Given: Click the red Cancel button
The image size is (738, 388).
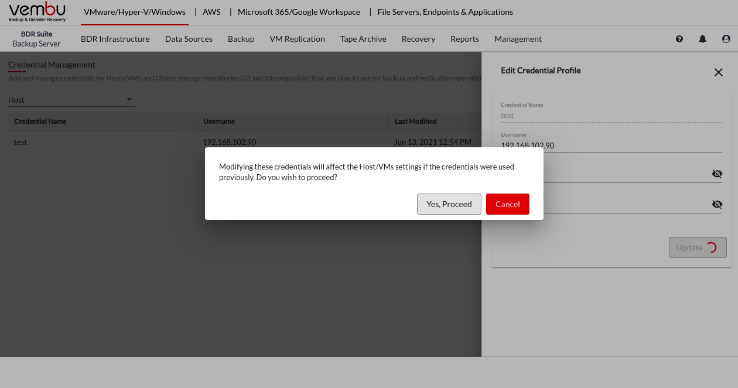Looking at the screenshot, I should tap(507, 204).
